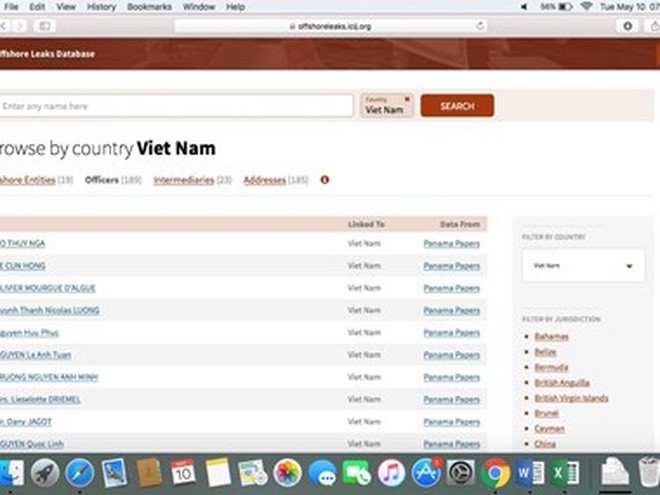Screen dimensions: 660x495
Task: Open the Wi-Fi status icon in the menu bar
Action: [x=586, y=7]
